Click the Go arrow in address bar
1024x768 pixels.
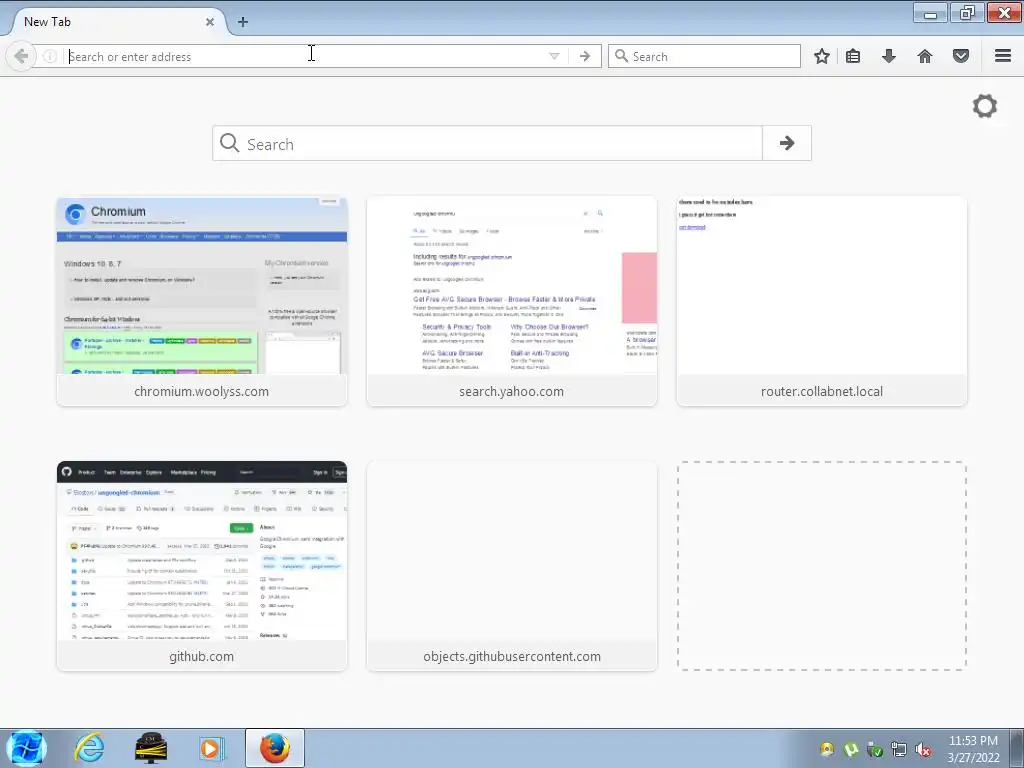point(584,56)
